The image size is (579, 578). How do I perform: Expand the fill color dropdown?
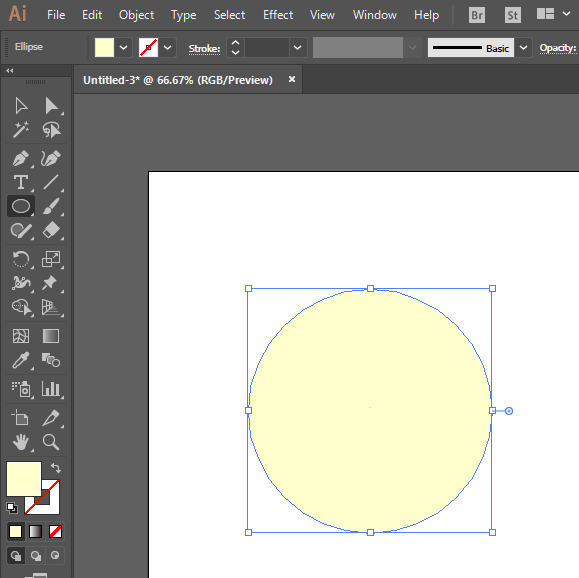(x=123, y=48)
